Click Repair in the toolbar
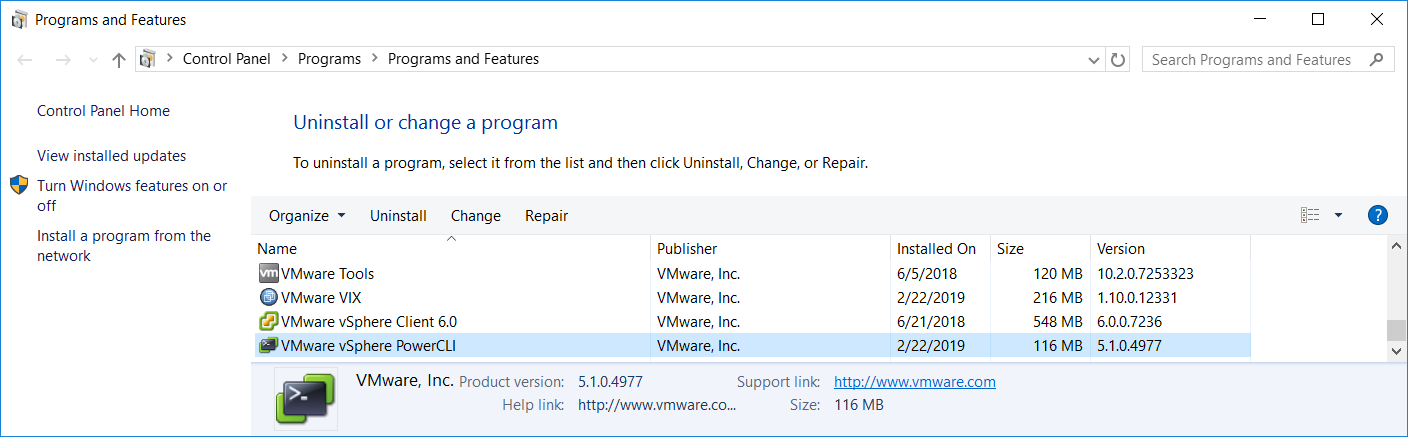 [x=546, y=216]
